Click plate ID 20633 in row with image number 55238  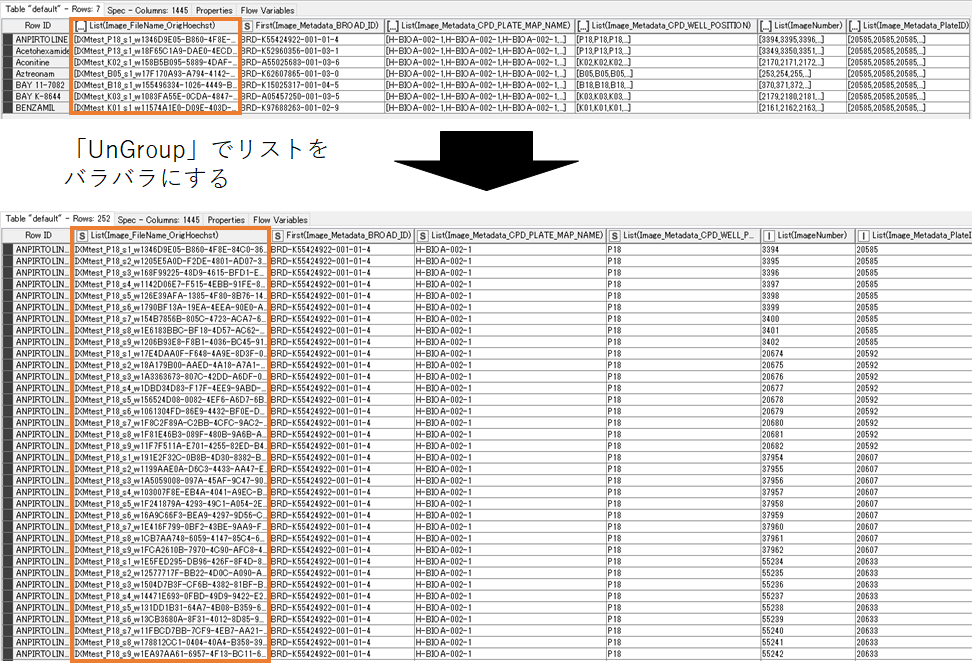[x=912, y=608]
